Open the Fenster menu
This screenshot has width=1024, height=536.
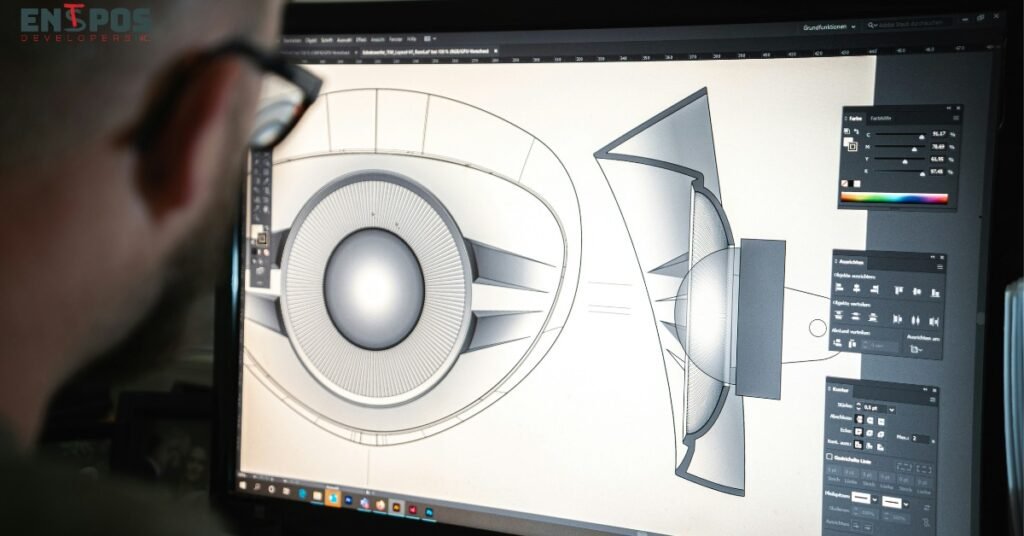395,38
